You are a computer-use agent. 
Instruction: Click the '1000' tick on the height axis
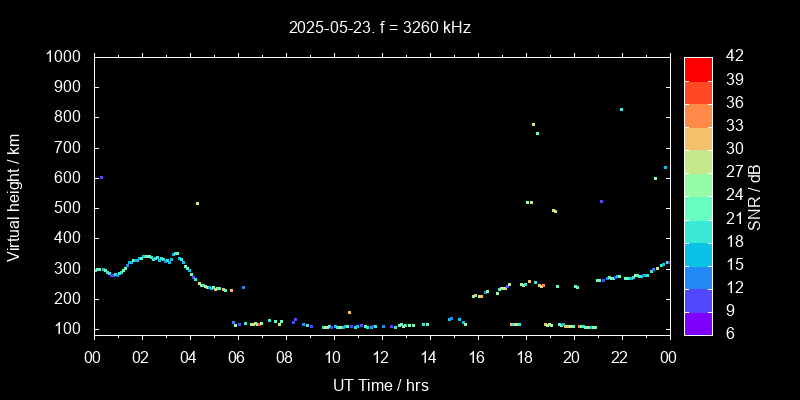coord(66,57)
